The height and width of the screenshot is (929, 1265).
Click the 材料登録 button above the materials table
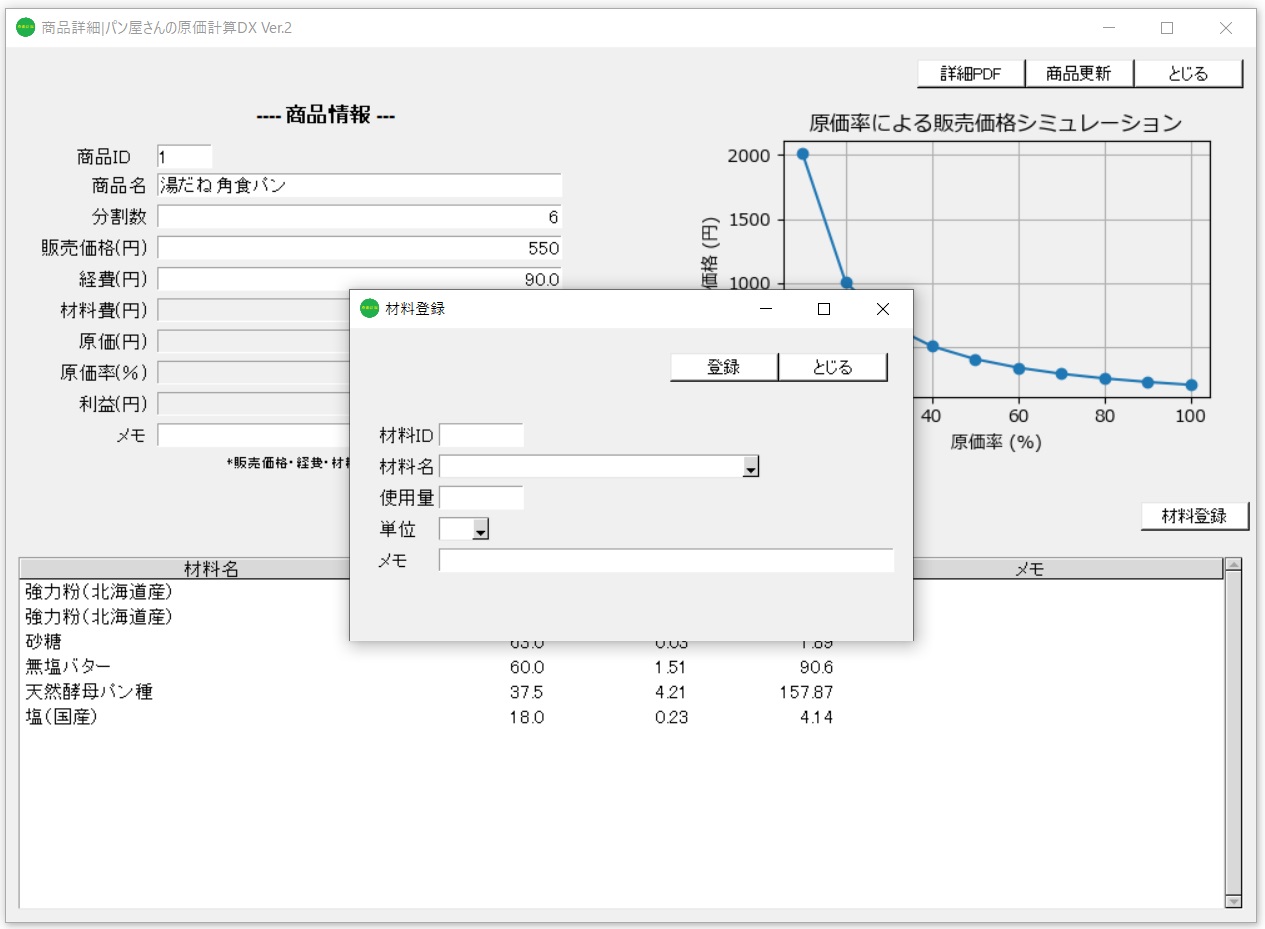(x=1195, y=515)
